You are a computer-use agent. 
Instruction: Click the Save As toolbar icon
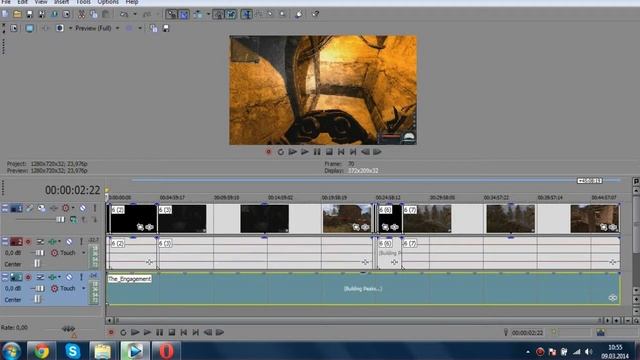[42, 14]
